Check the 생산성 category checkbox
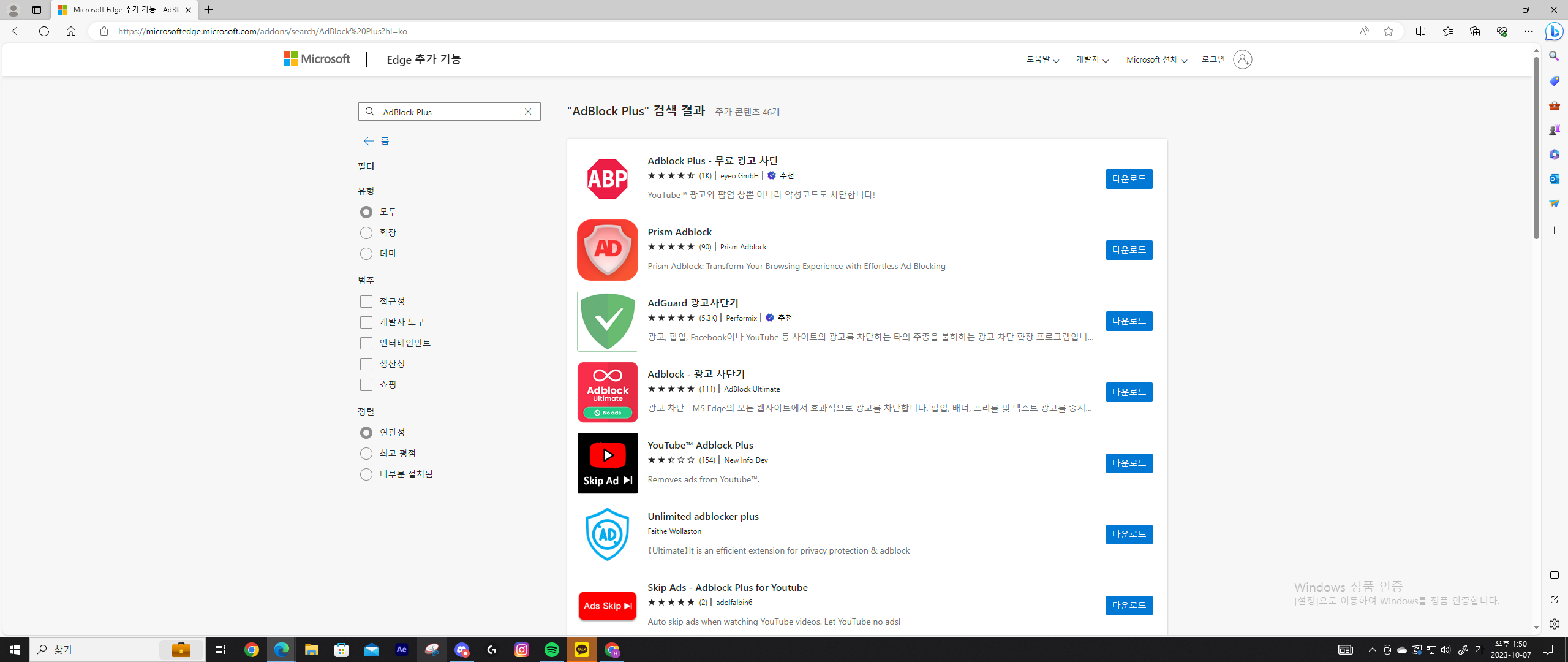The height and width of the screenshot is (662, 1568). click(366, 364)
